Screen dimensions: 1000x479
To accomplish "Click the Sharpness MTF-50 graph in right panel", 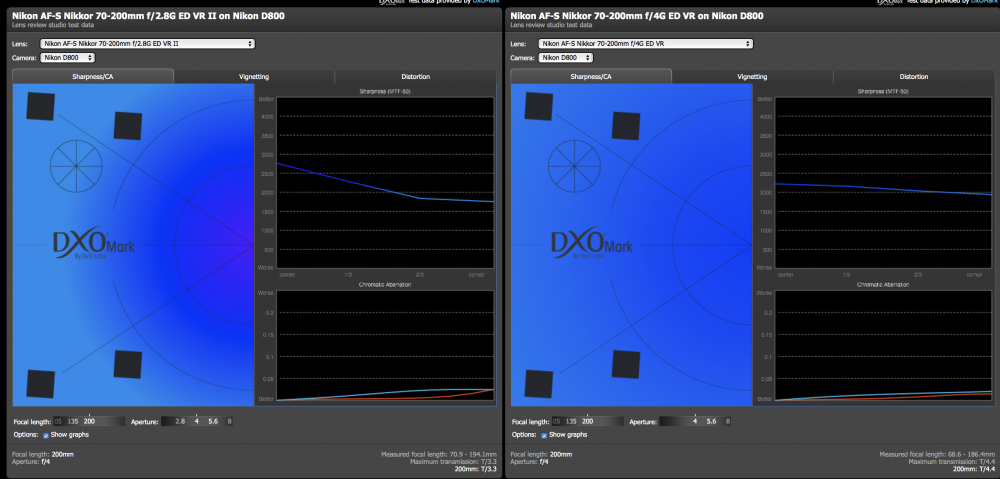I will [883, 182].
